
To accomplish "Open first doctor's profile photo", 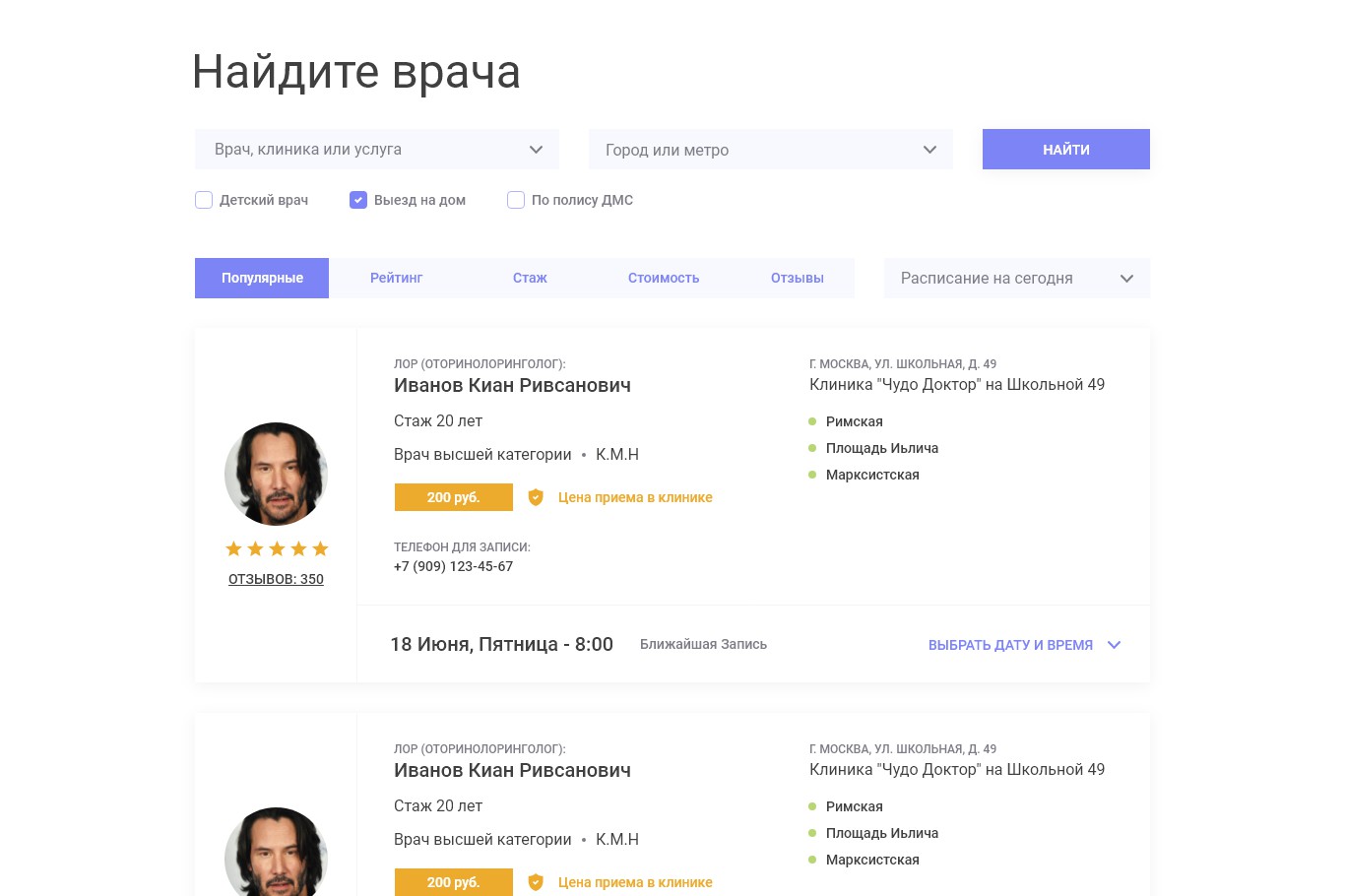I will coord(276,474).
